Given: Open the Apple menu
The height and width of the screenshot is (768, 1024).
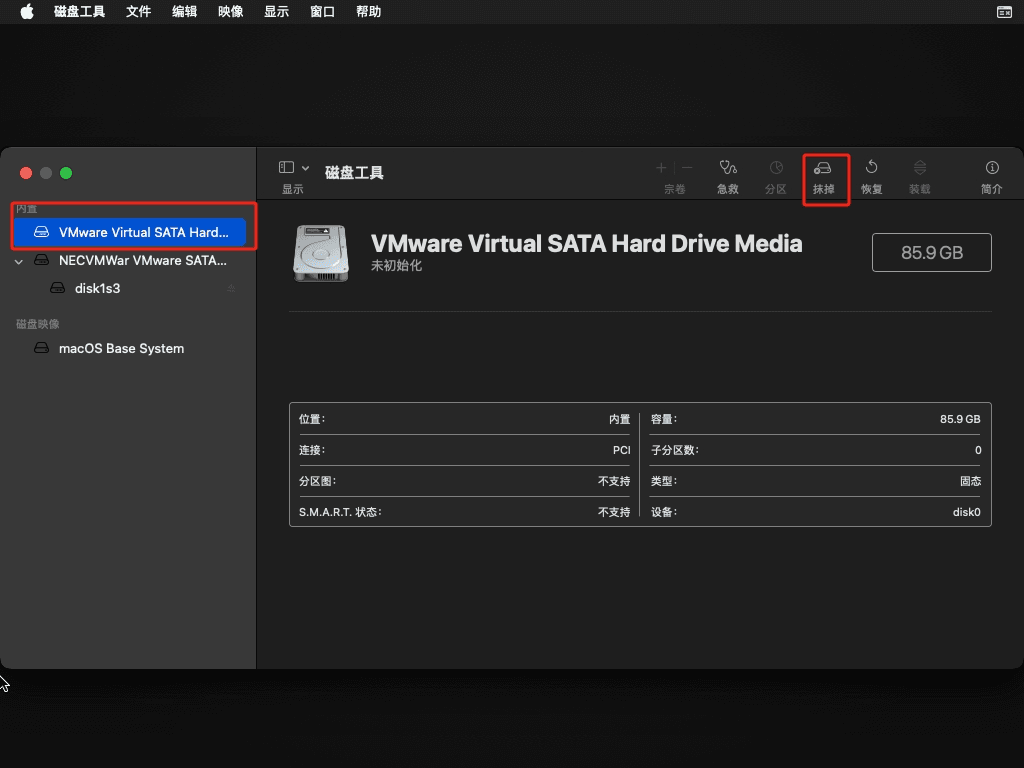Looking at the screenshot, I should pos(27,12).
